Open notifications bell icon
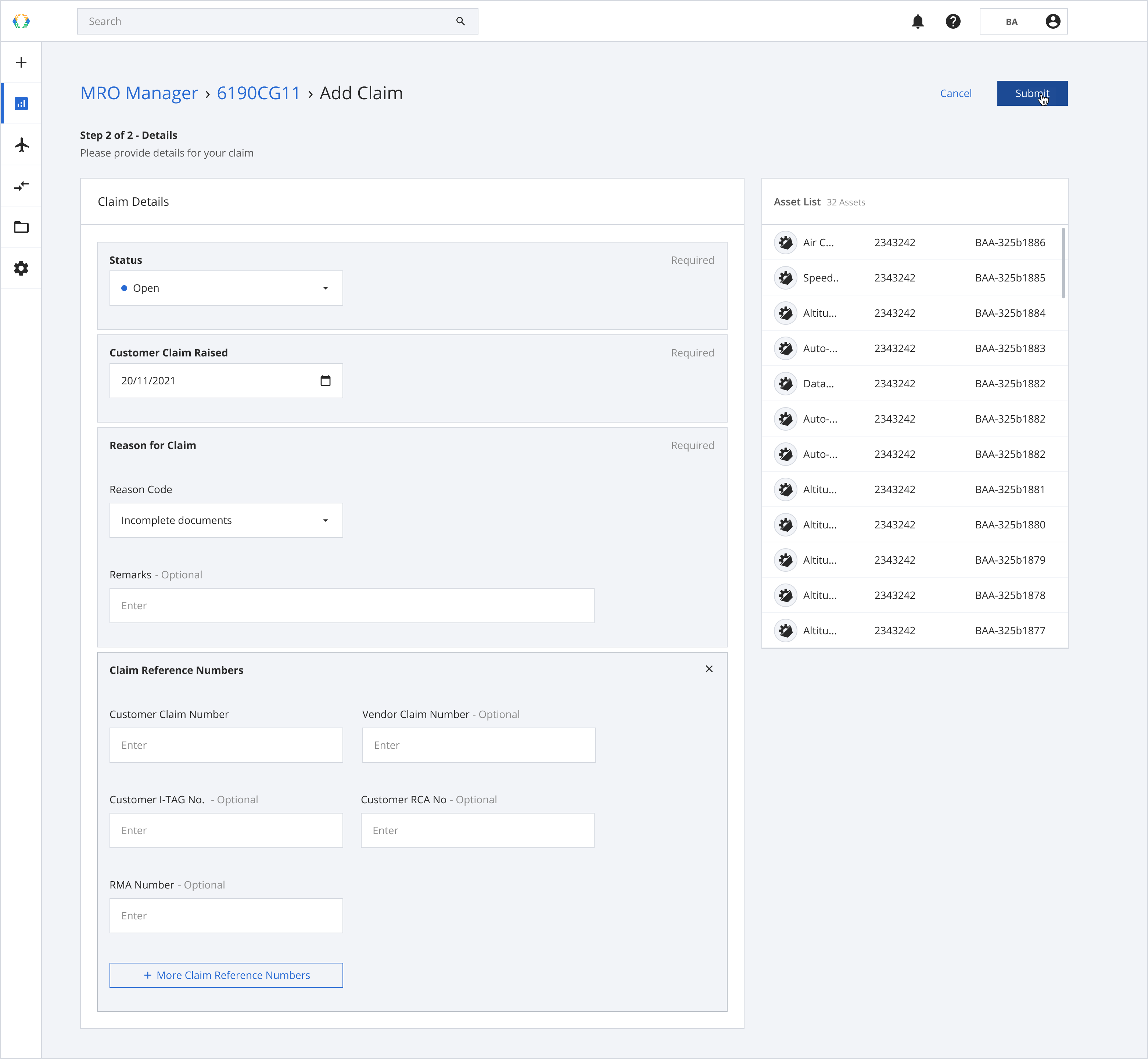 pos(918,21)
